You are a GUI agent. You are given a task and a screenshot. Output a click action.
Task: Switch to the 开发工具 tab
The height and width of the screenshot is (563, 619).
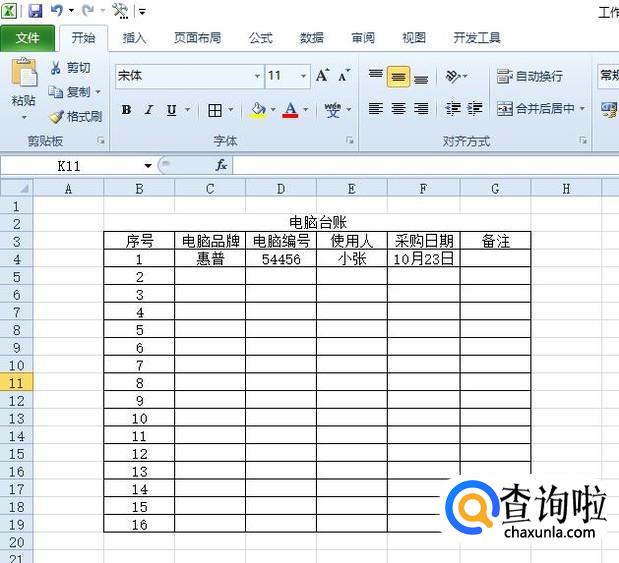(x=477, y=38)
